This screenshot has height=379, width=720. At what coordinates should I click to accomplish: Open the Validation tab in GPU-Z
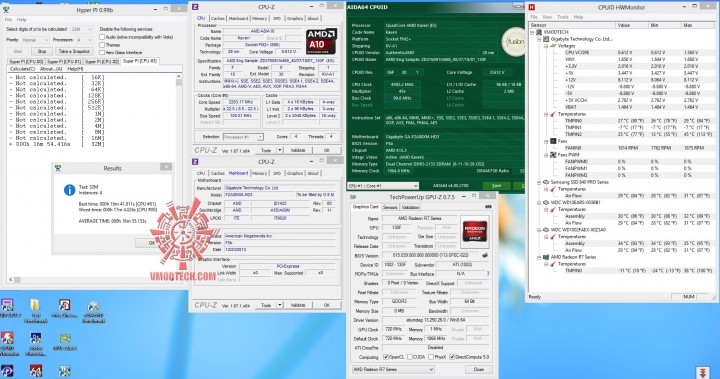(x=411, y=207)
